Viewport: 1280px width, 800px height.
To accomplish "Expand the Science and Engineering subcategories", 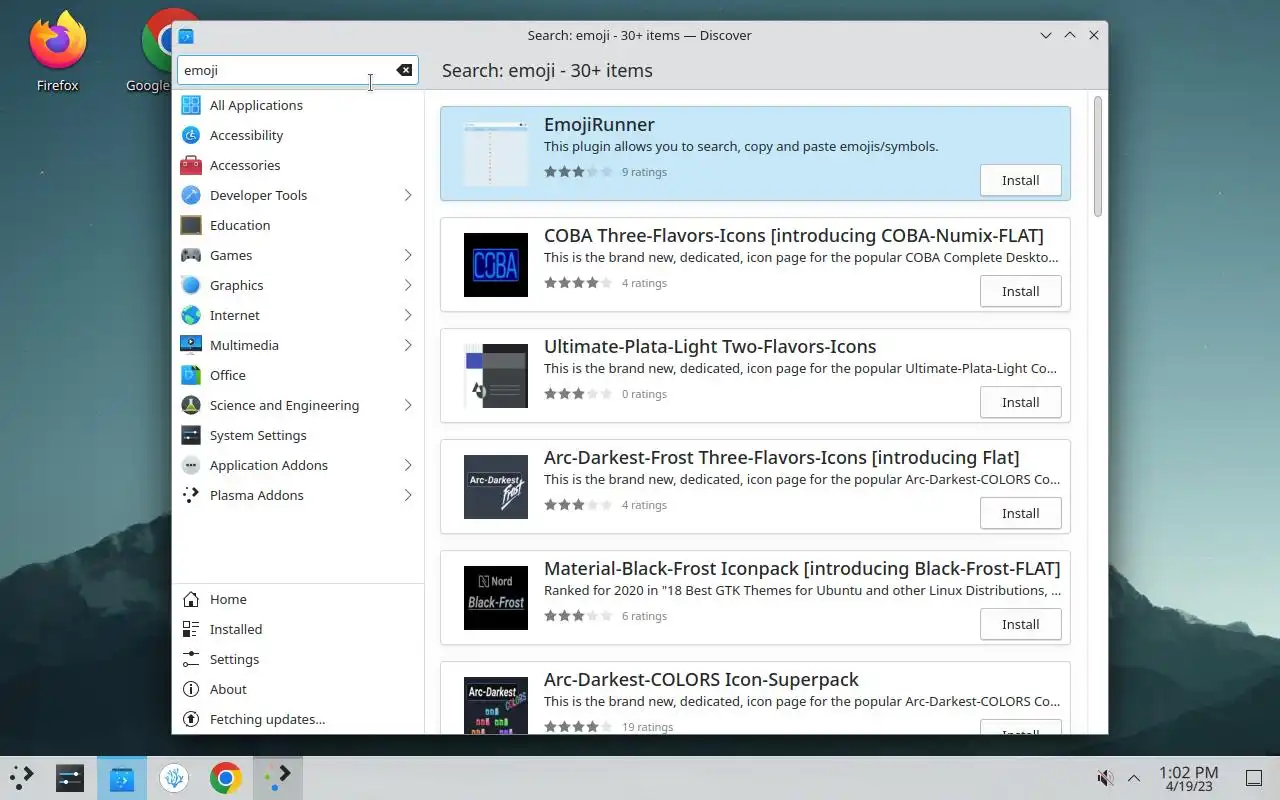I will 408,405.
